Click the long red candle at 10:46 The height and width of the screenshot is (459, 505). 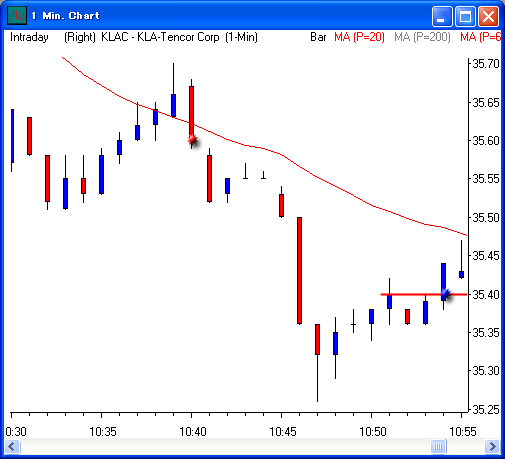[x=299, y=270]
